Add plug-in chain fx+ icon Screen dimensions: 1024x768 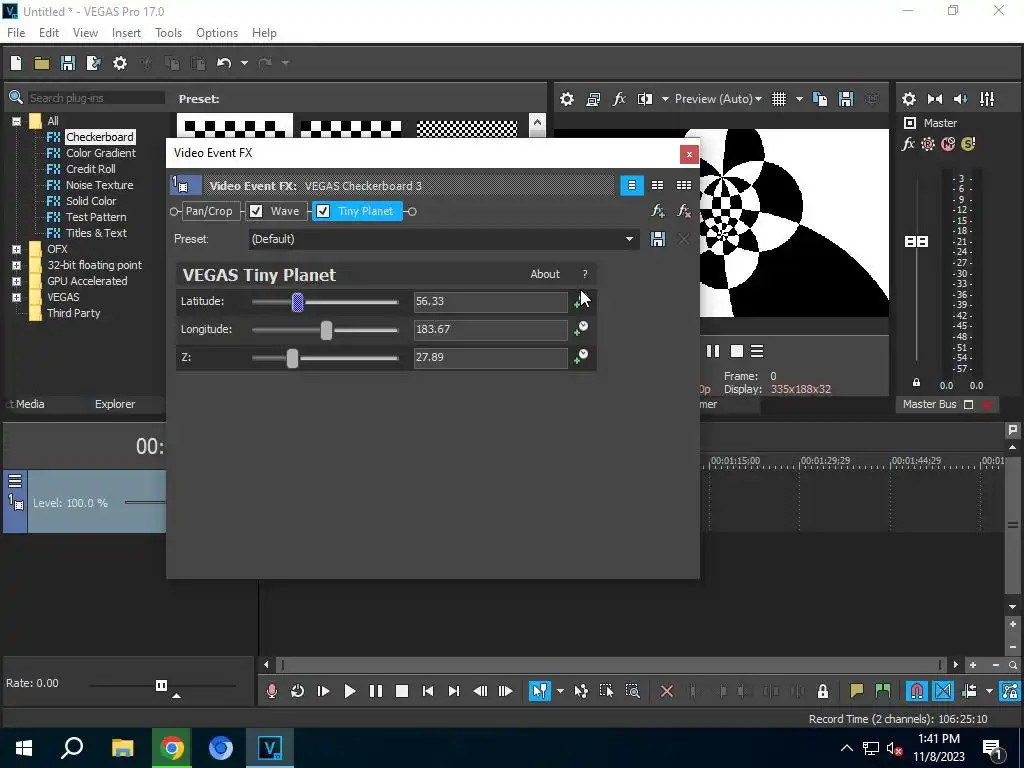point(658,211)
